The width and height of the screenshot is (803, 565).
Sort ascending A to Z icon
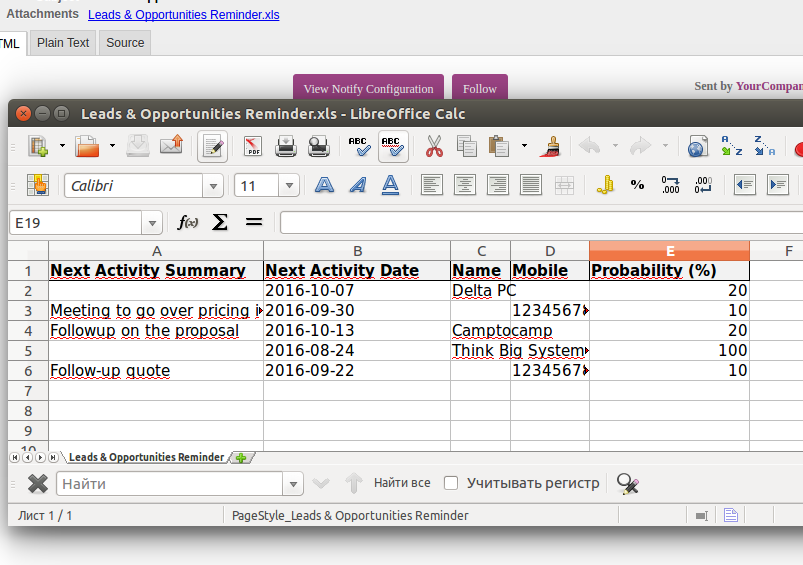coord(731,145)
